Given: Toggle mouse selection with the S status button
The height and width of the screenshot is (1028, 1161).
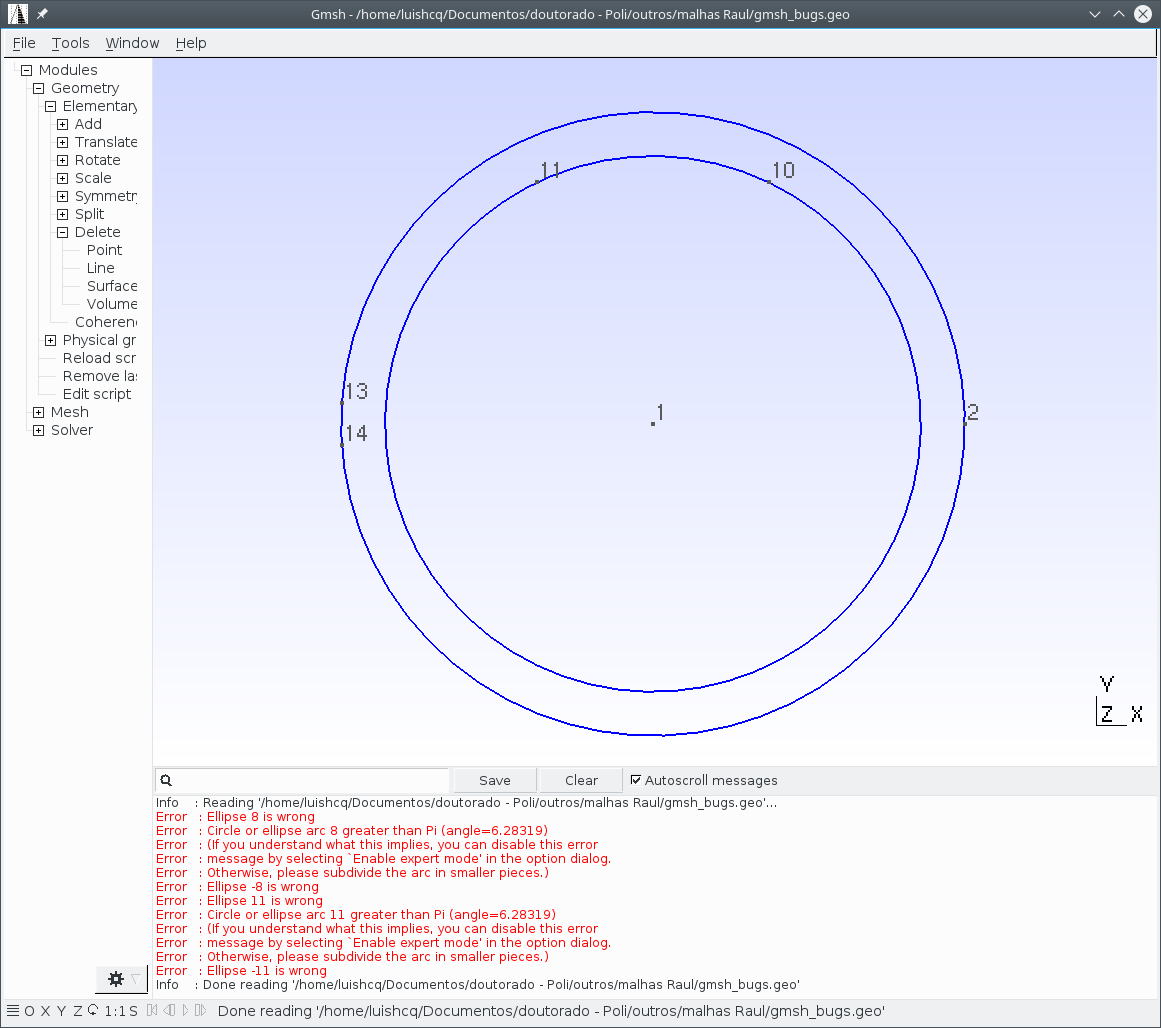Looking at the screenshot, I should (133, 1011).
